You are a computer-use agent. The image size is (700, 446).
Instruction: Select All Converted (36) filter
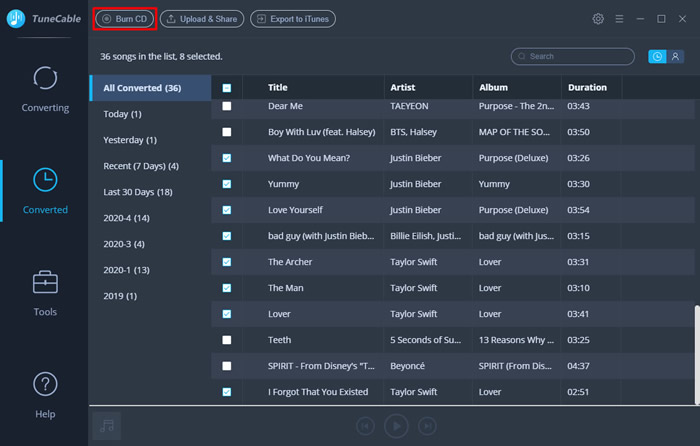[x=150, y=88]
